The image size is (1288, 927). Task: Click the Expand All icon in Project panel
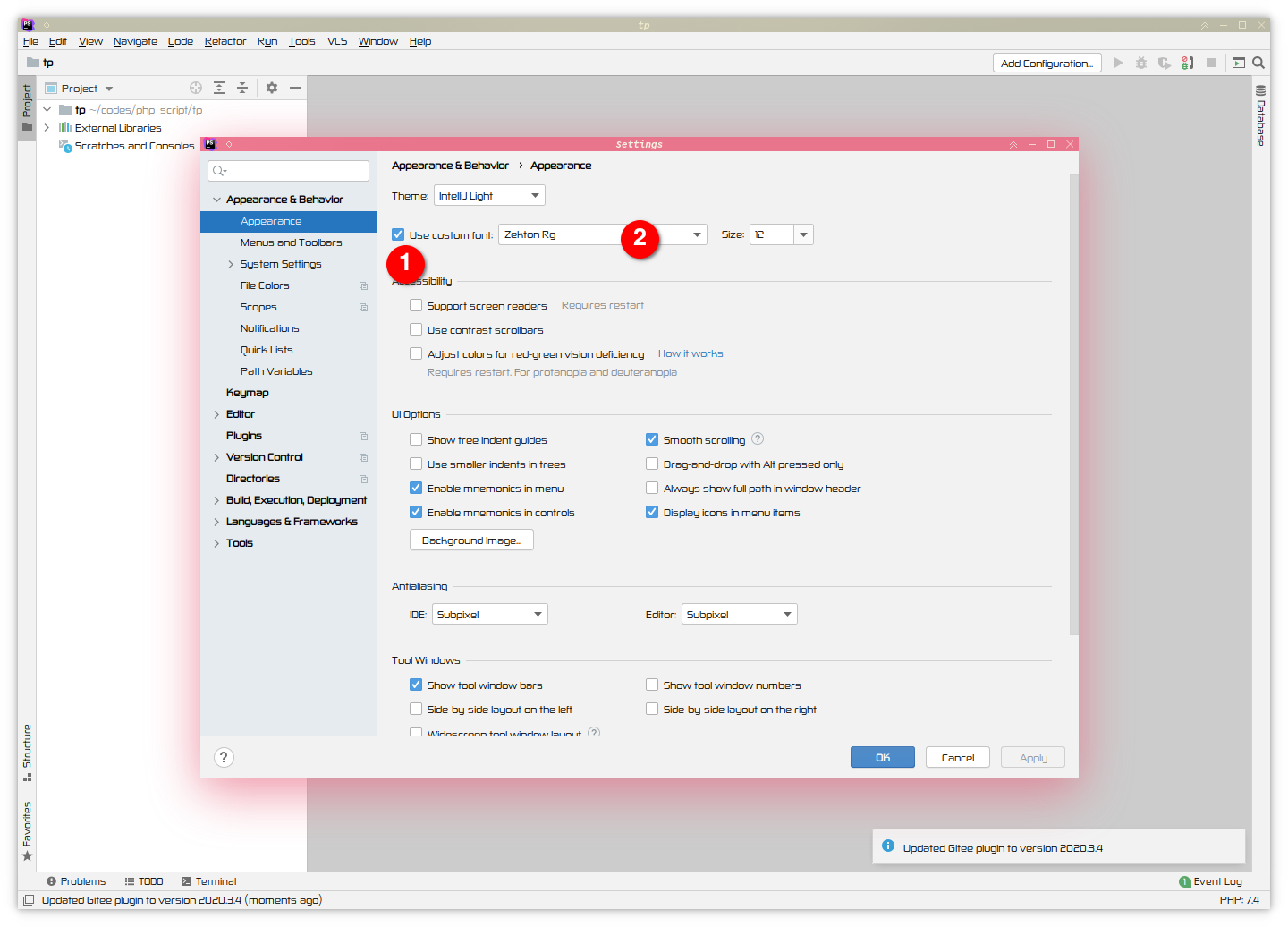tap(219, 88)
